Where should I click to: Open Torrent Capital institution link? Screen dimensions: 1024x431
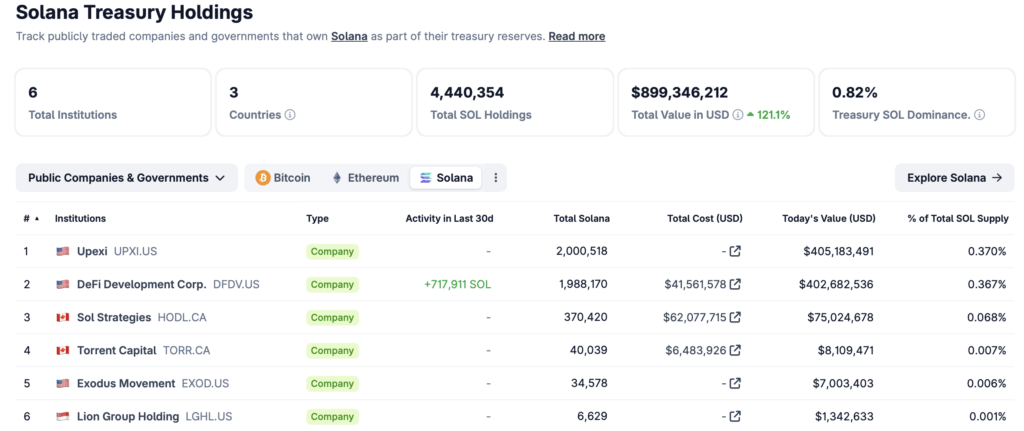tap(117, 350)
